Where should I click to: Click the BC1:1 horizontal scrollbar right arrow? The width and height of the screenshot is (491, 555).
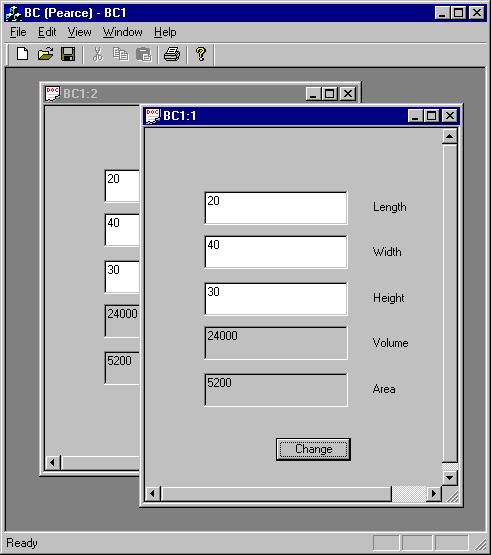[434, 493]
